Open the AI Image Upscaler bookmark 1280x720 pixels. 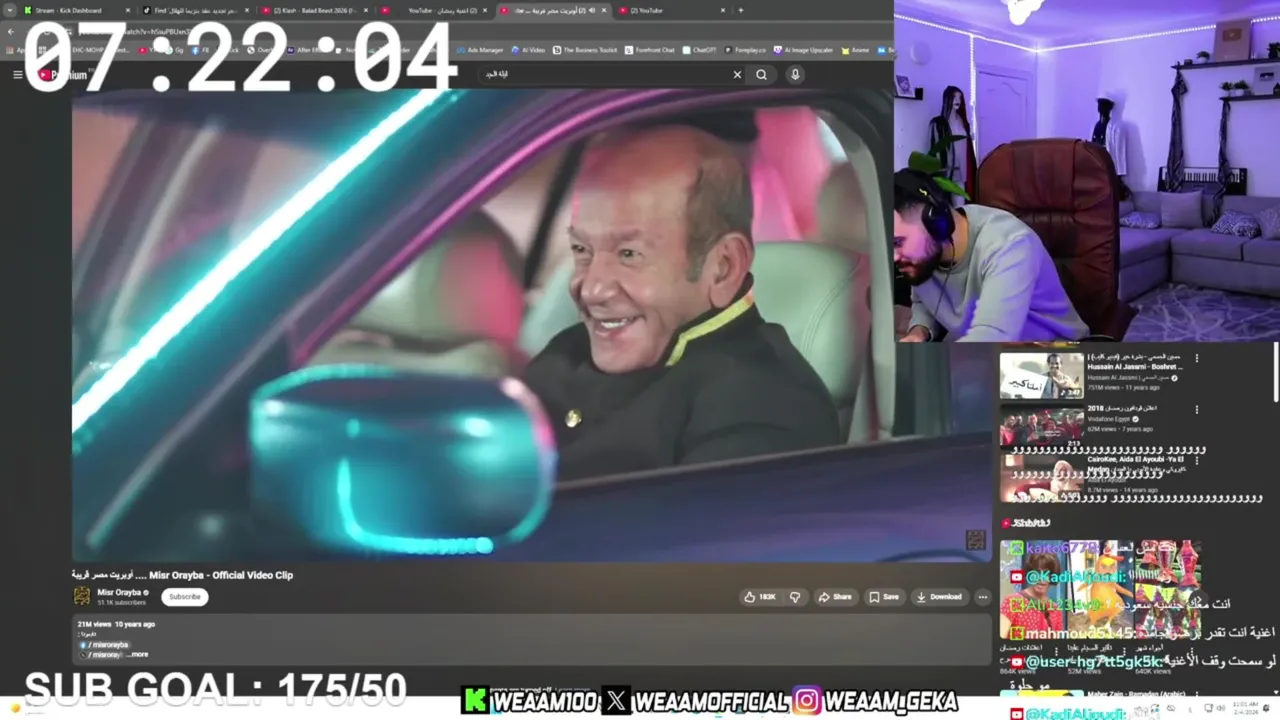click(804, 49)
